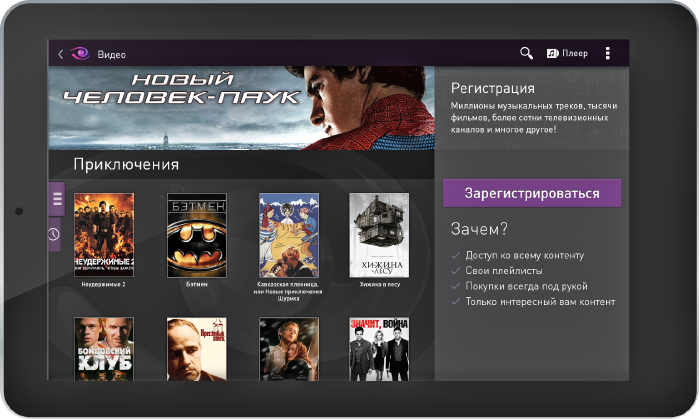The height and width of the screenshot is (420, 700).
Task: Open the Хижина в лесу poster
Action: (379, 235)
